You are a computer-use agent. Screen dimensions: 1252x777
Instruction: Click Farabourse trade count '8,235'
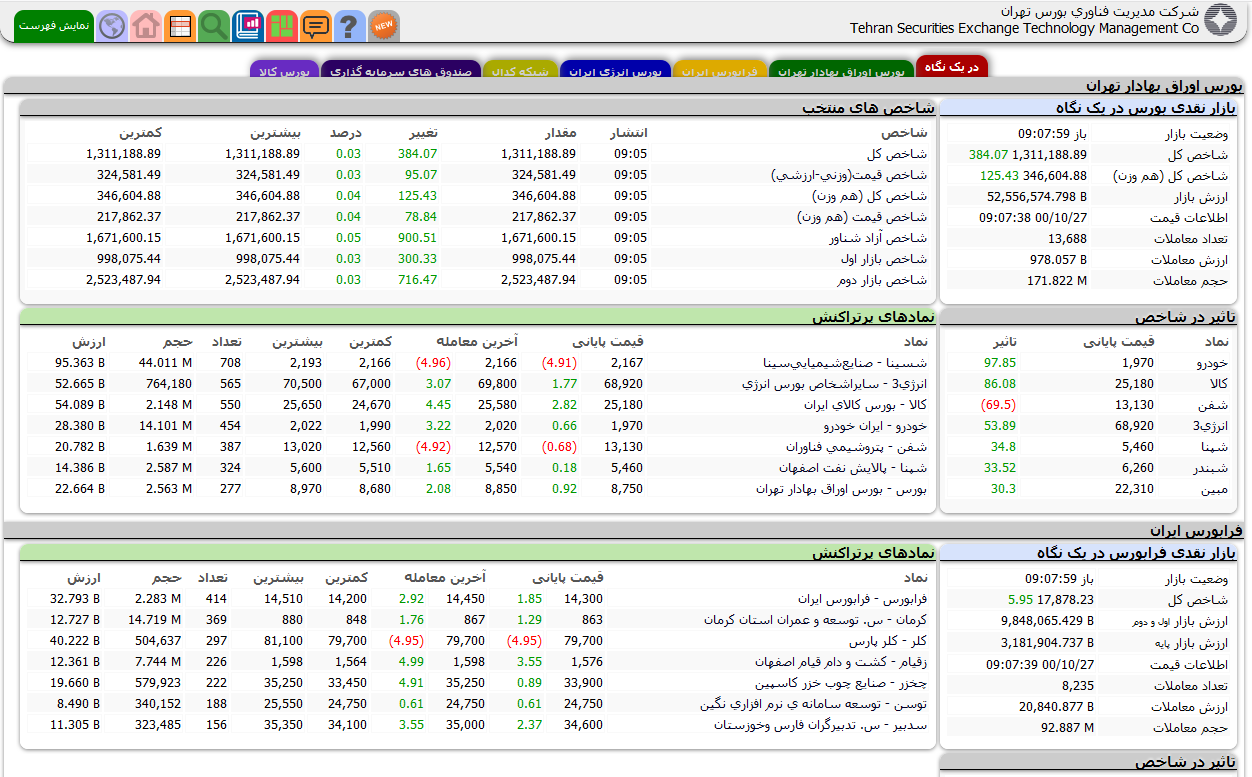click(x=1078, y=685)
